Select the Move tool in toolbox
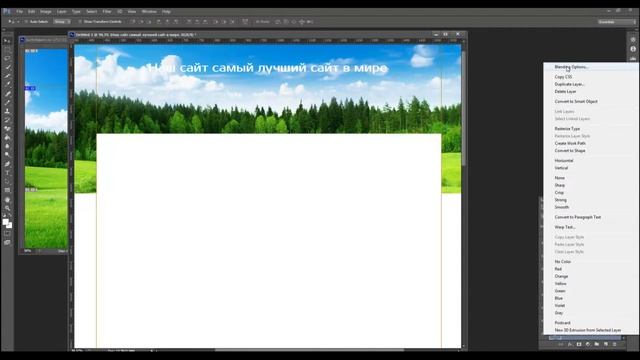The image size is (640, 360). [x=7, y=41]
